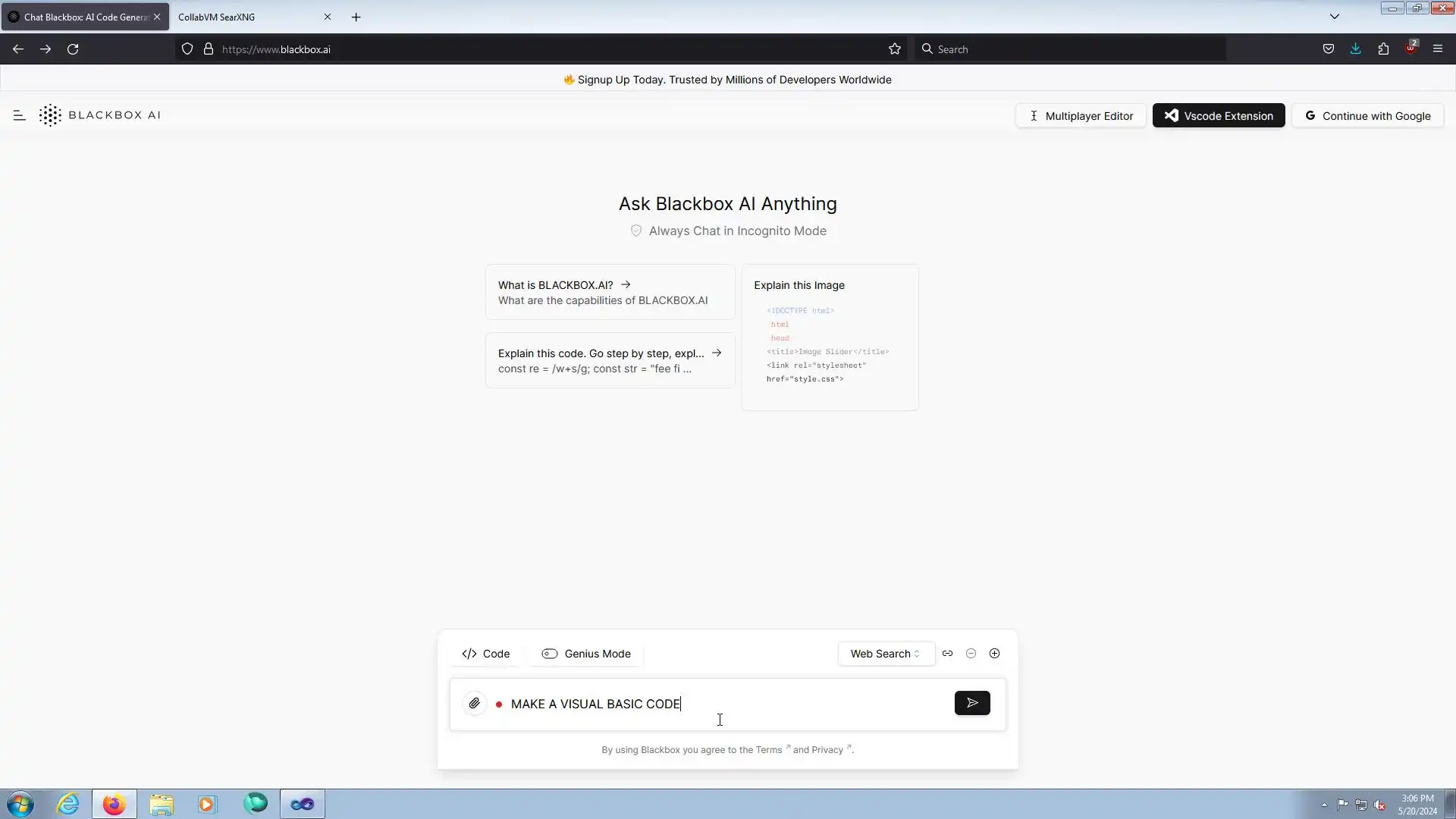Click the send message arrow button

click(971, 703)
